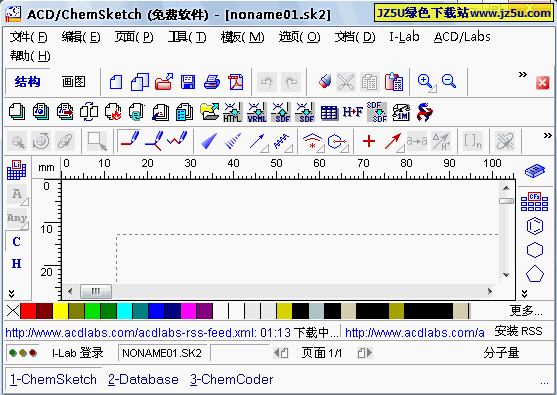Image resolution: width=557 pixels, height=395 pixels.
Task: Click the 分子量 status item
Action: [x=501, y=353]
